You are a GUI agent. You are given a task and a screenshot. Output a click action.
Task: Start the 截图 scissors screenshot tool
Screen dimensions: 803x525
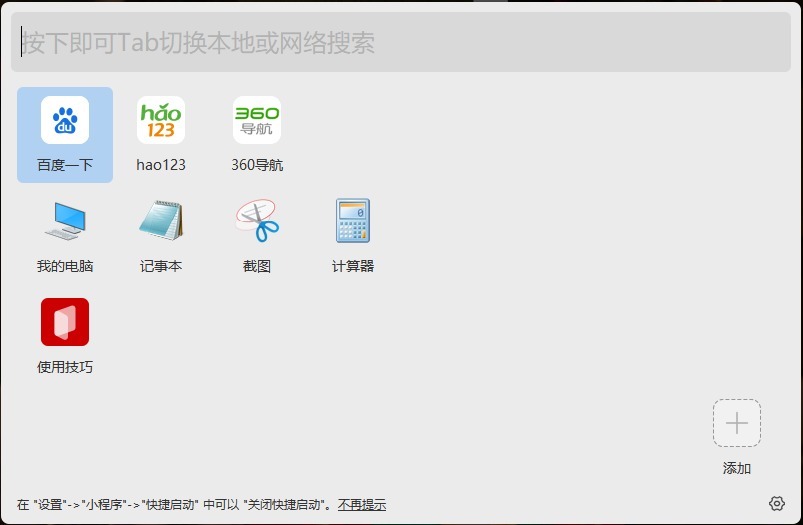(x=257, y=221)
